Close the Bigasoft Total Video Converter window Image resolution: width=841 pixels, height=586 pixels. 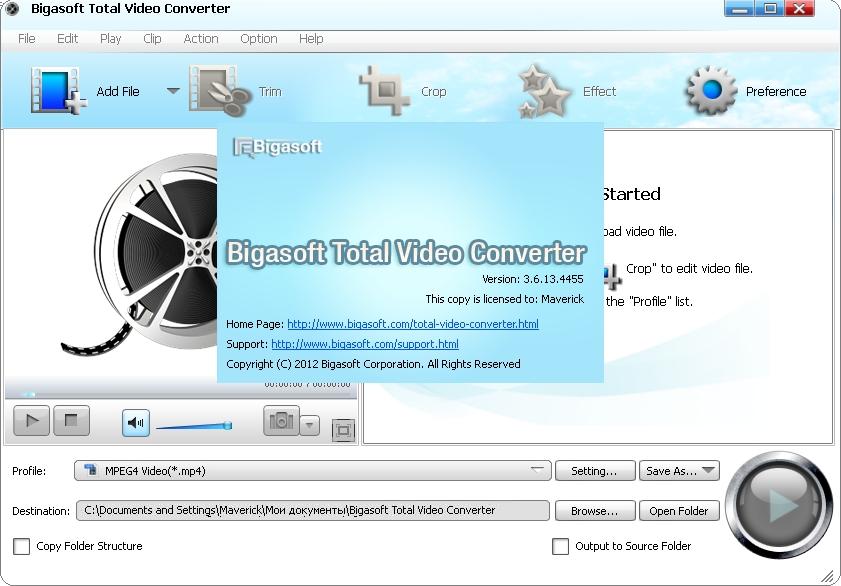800,9
